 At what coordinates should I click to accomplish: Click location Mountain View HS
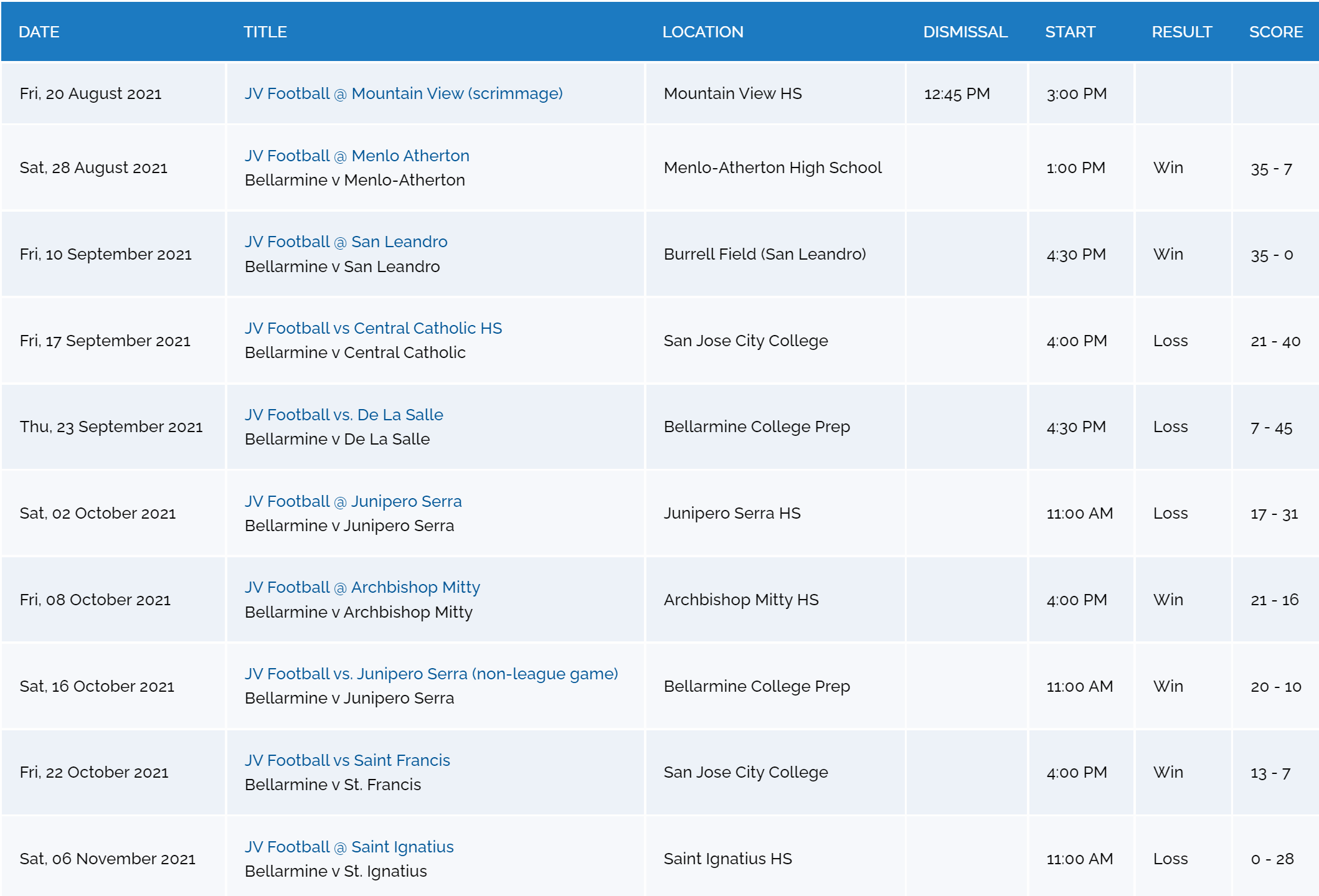(x=732, y=93)
